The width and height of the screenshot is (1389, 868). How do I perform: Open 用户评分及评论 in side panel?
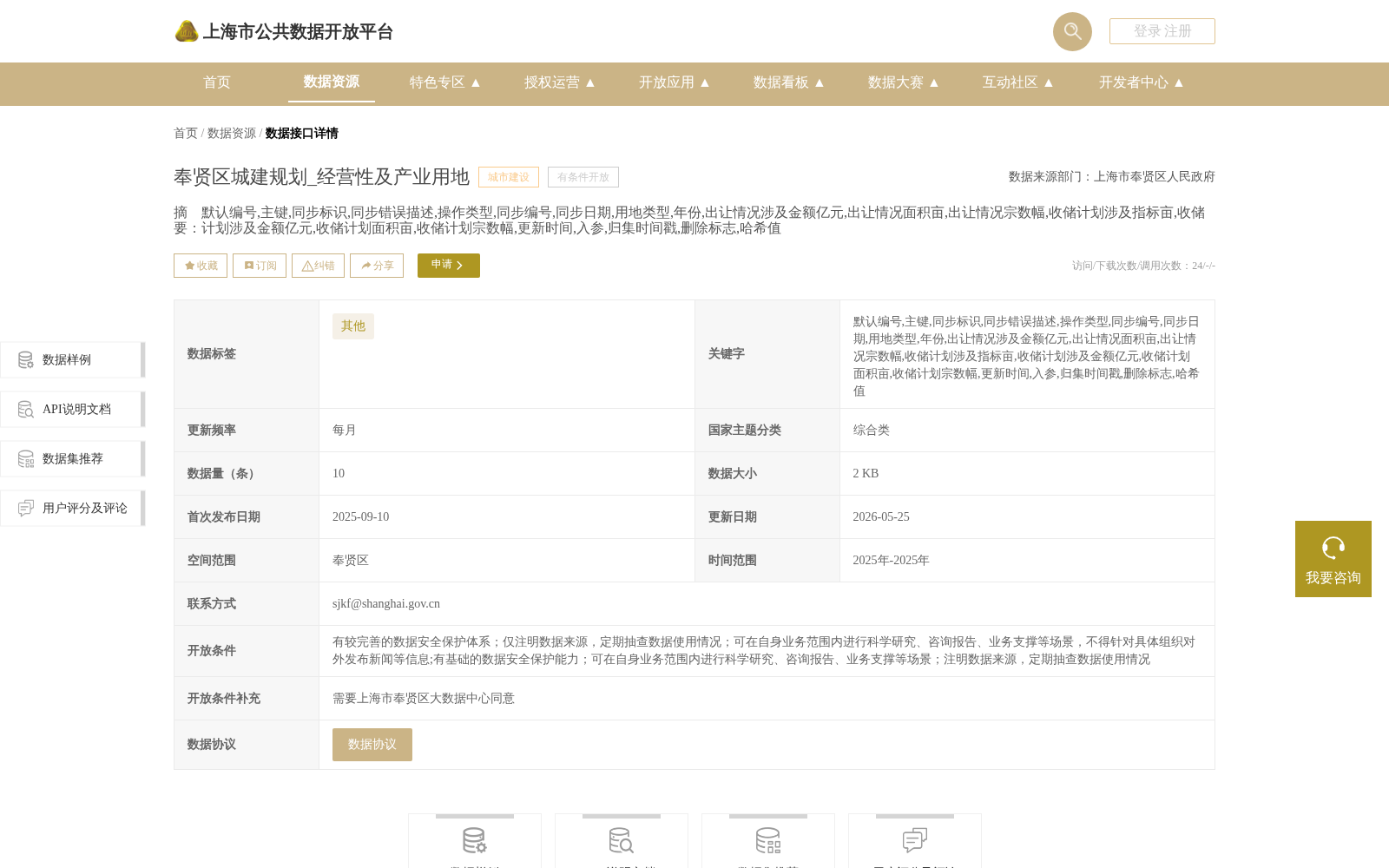72,508
